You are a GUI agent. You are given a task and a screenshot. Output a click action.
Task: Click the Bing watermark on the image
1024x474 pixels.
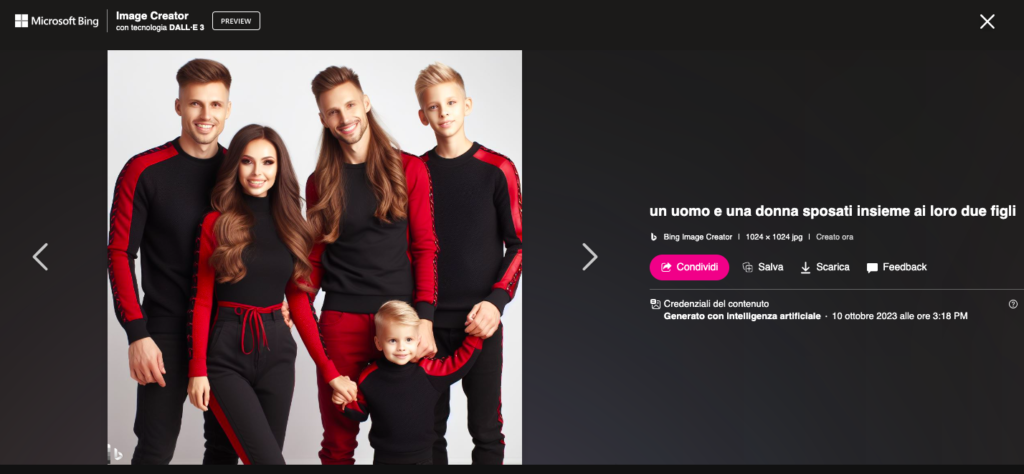tap(116, 452)
